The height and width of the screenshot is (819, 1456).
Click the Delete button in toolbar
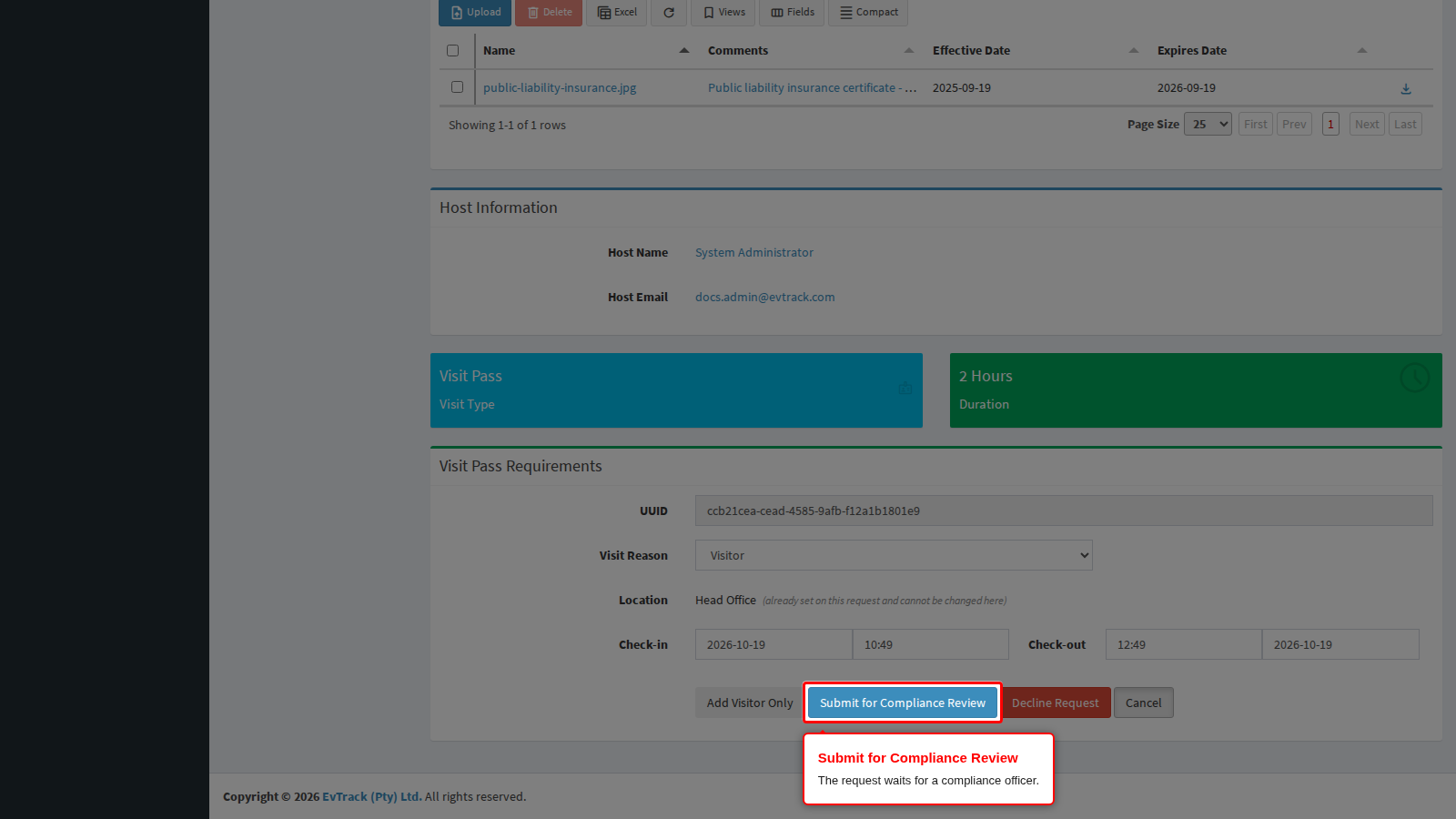point(549,13)
